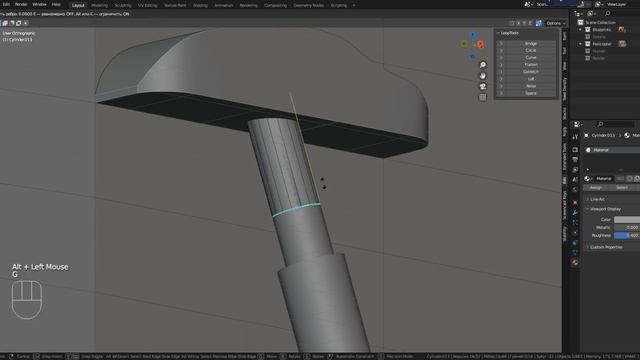The height and width of the screenshot is (360, 640).
Task: Click the Scene Collection icon in outliner
Action: [x=580, y=22]
